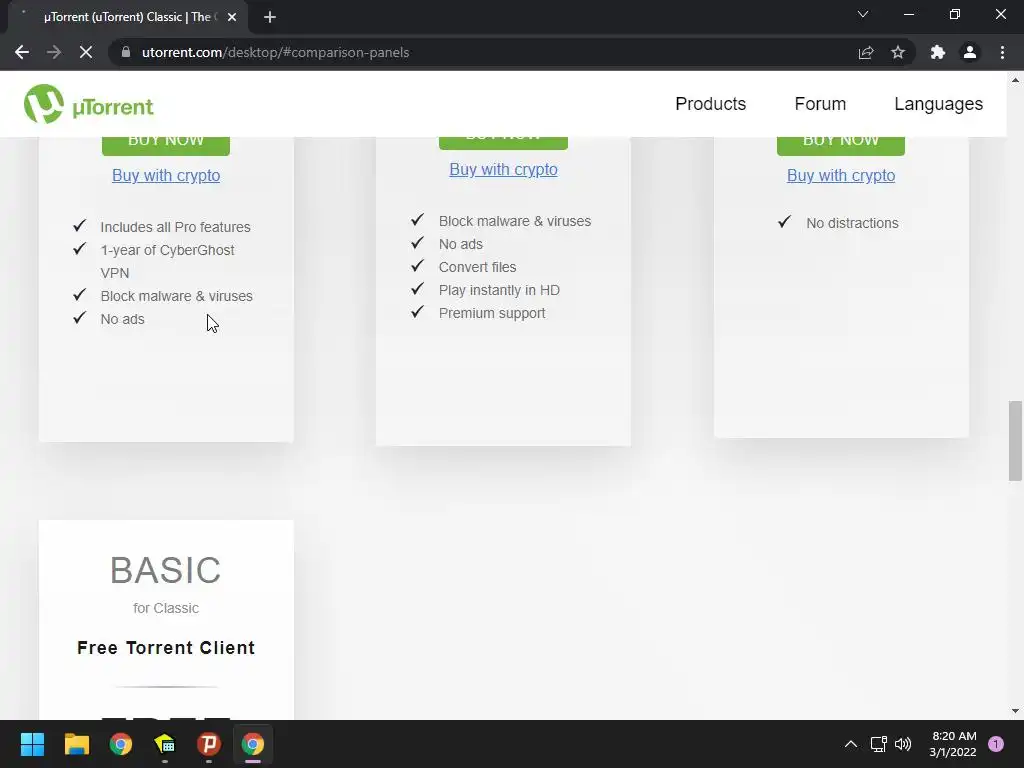Close the µTorrent Classic tab
Image resolution: width=1024 pixels, height=768 pixels.
(x=232, y=17)
